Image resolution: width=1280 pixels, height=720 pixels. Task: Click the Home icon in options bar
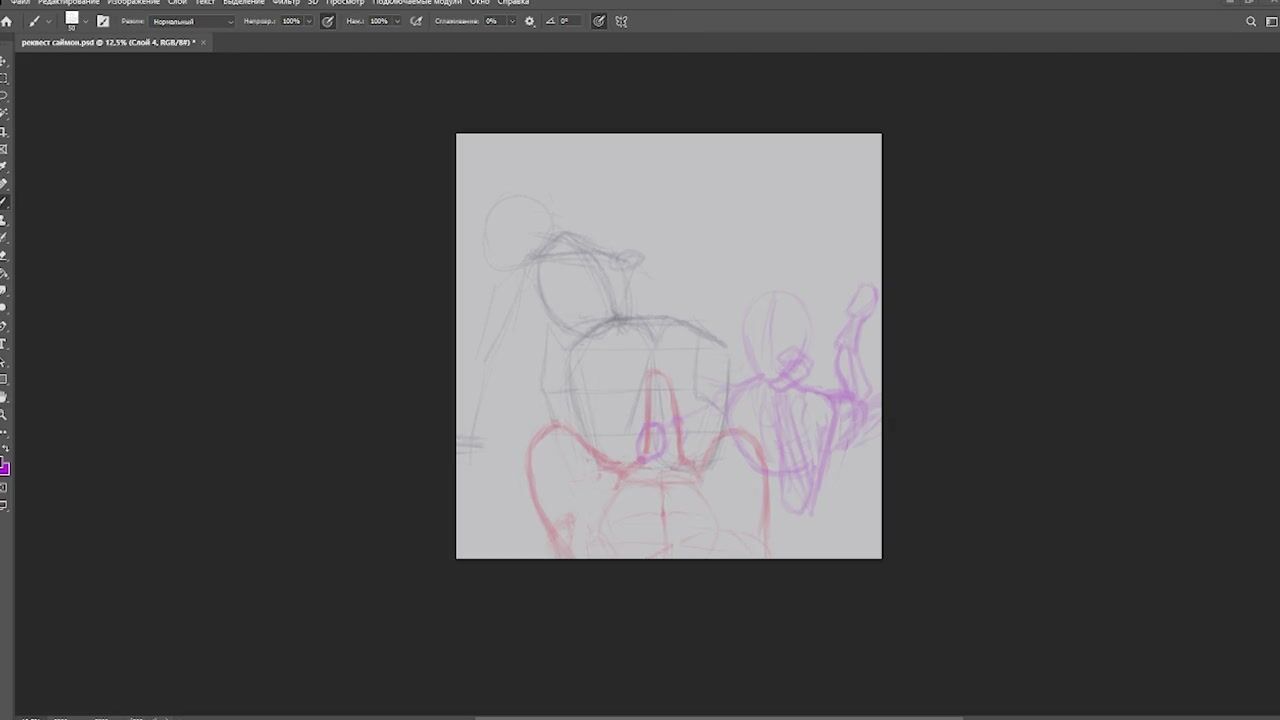click(x=7, y=21)
